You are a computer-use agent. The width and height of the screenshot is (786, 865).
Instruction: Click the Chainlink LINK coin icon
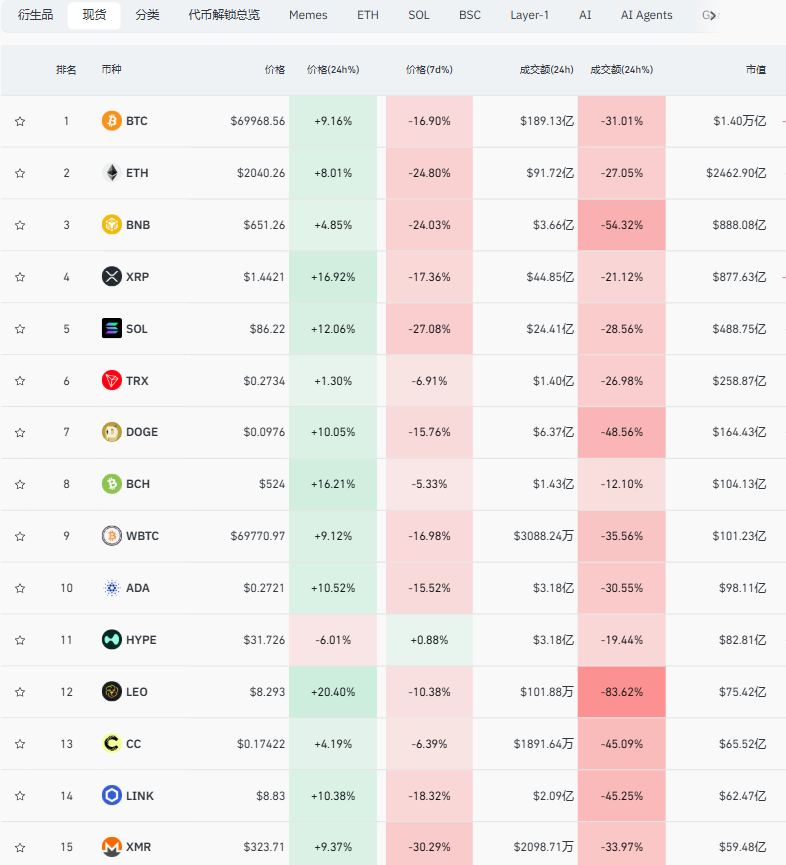[112, 796]
